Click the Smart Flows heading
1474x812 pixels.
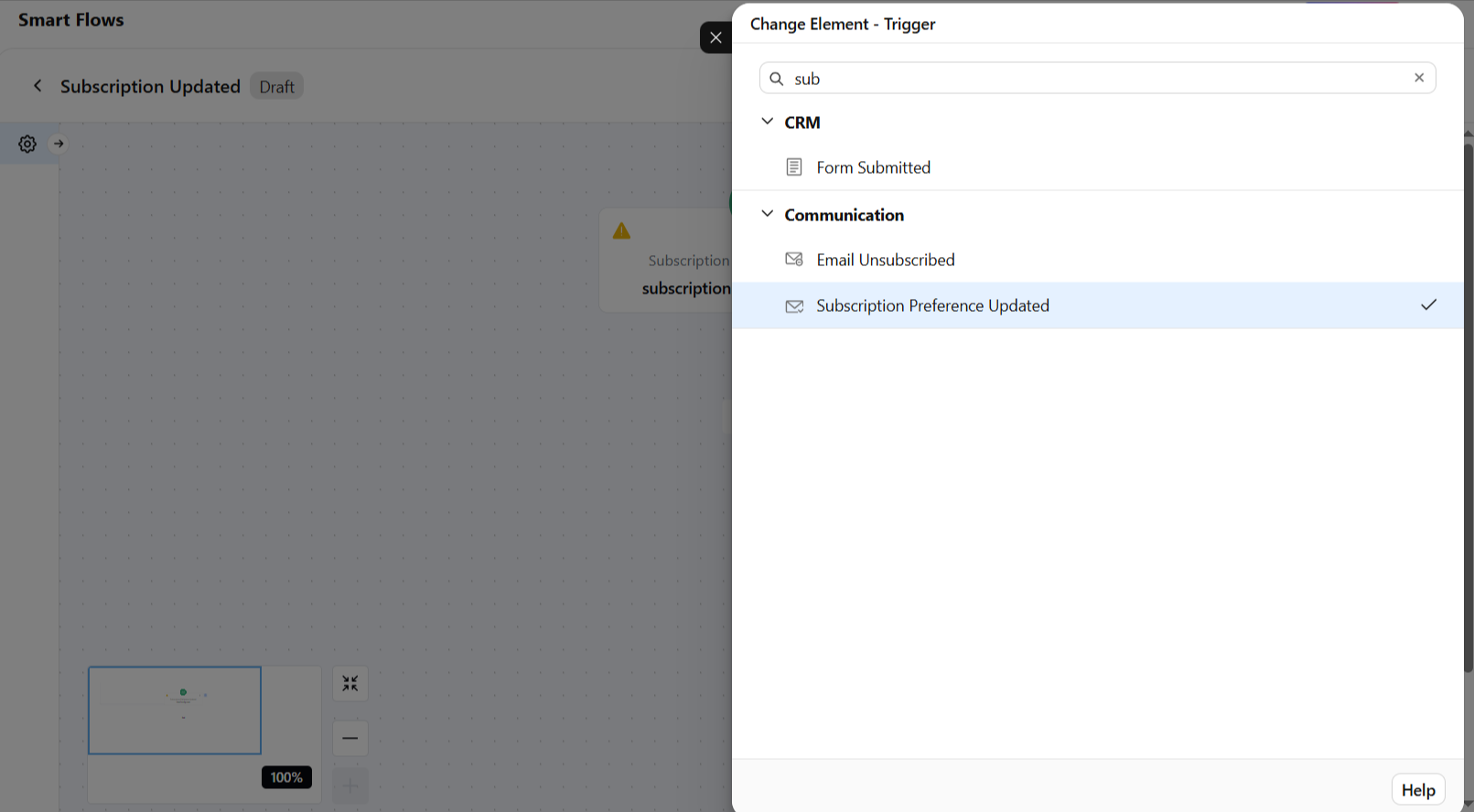71,20
